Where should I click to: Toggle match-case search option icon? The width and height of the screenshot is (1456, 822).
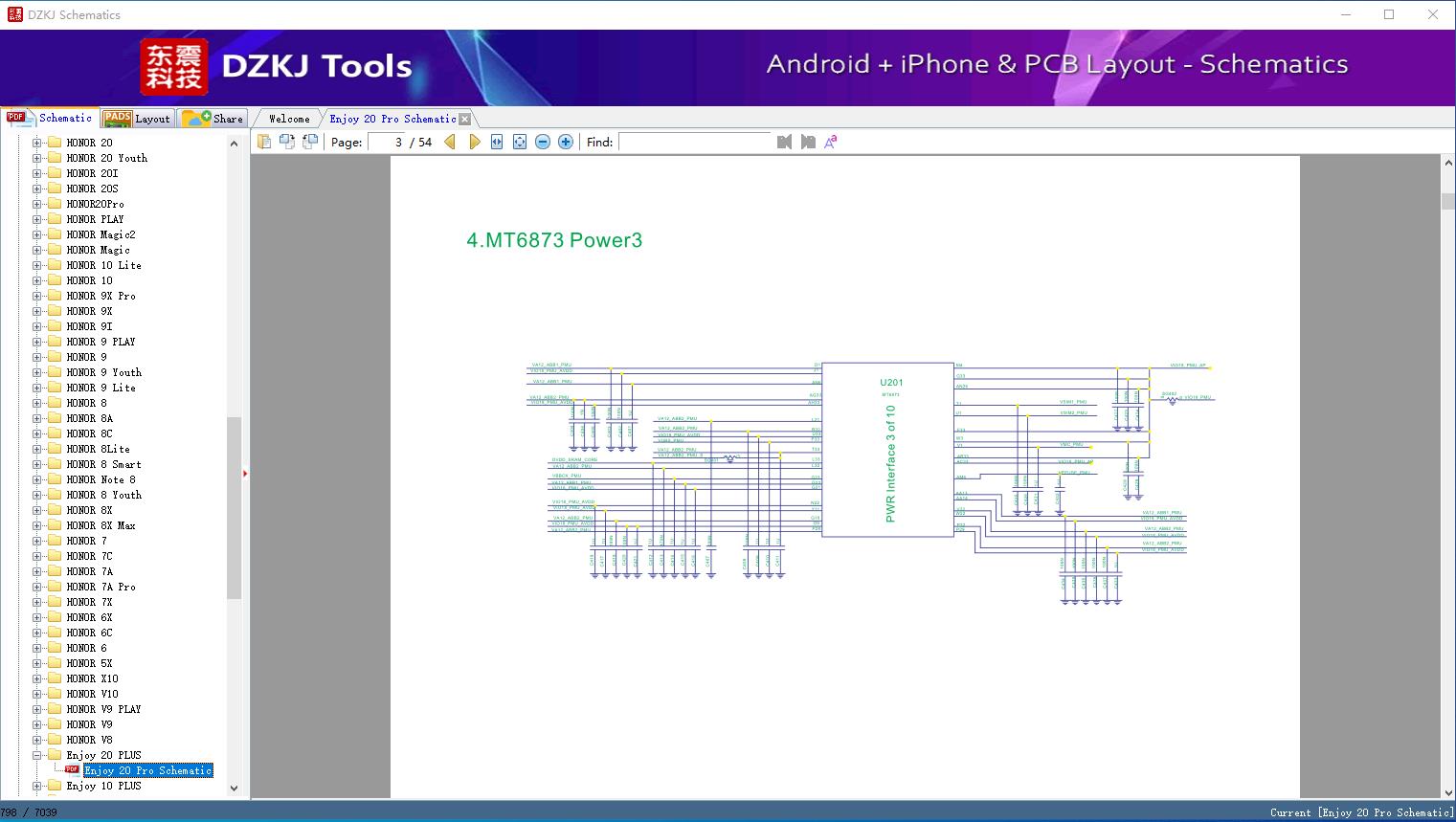point(831,142)
